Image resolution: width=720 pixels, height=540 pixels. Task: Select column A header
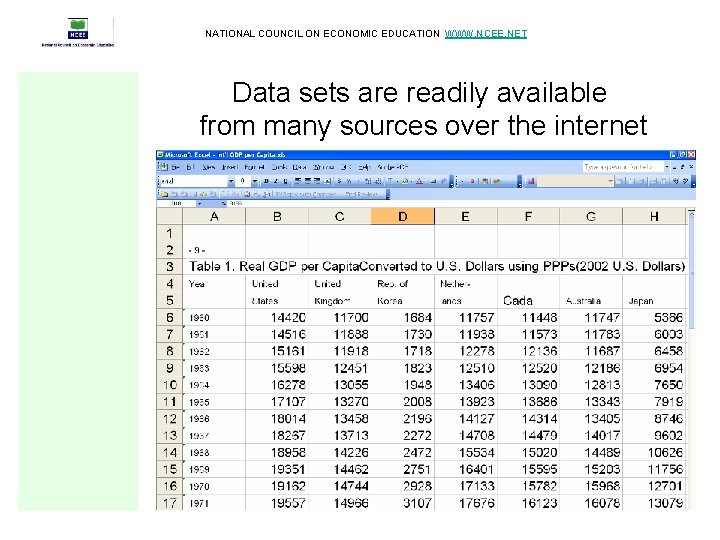pos(214,216)
